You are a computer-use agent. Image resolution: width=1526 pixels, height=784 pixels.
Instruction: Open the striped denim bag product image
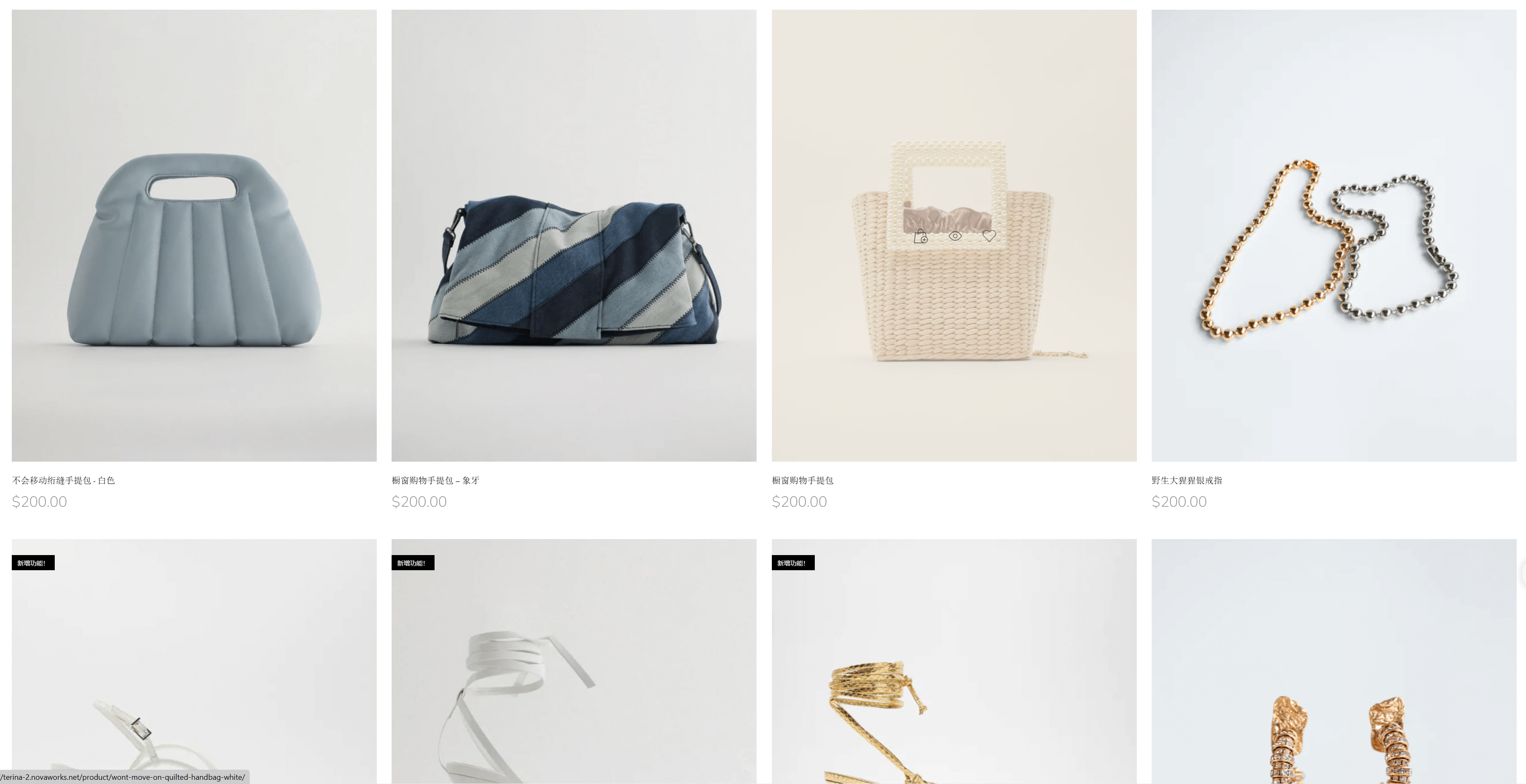point(574,235)
